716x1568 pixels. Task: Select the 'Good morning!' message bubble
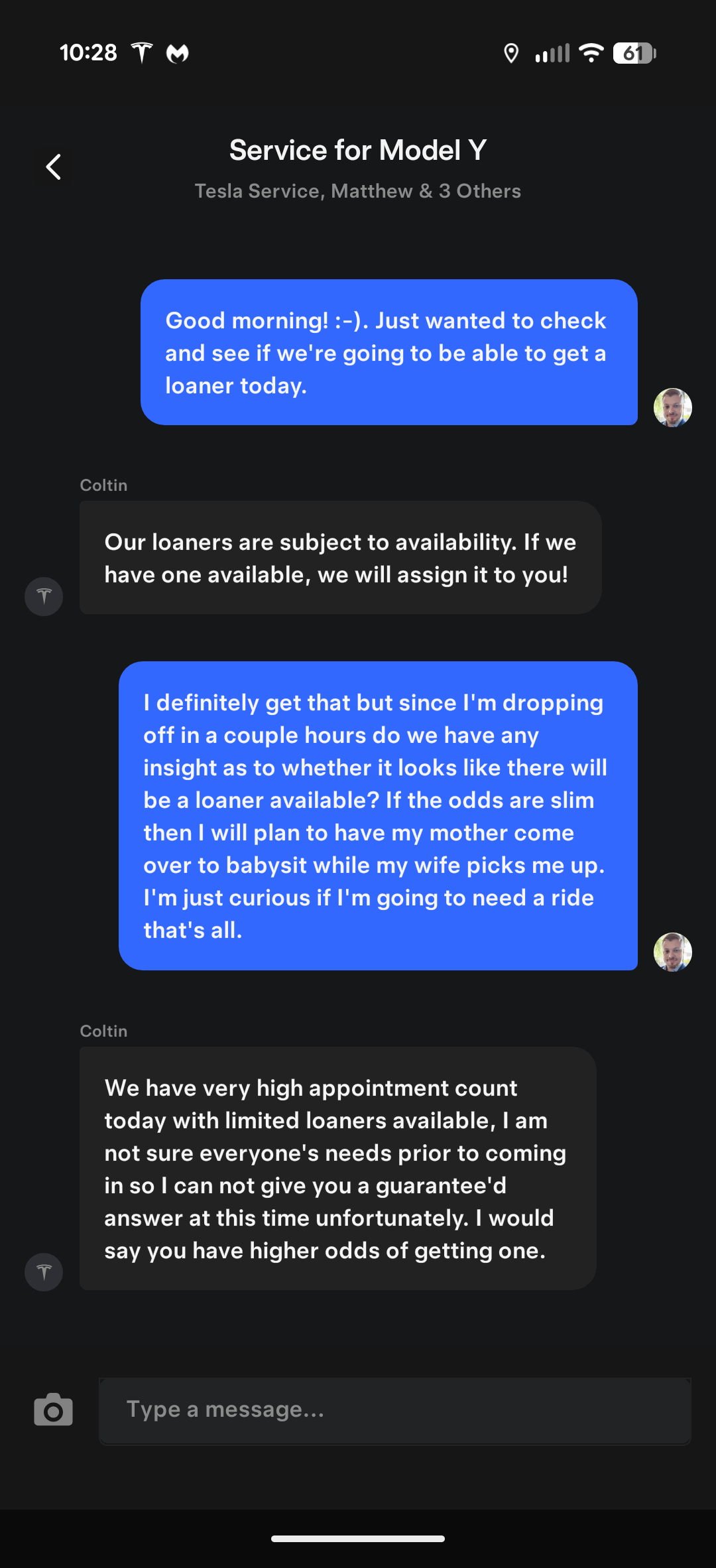tap(388, 352)
